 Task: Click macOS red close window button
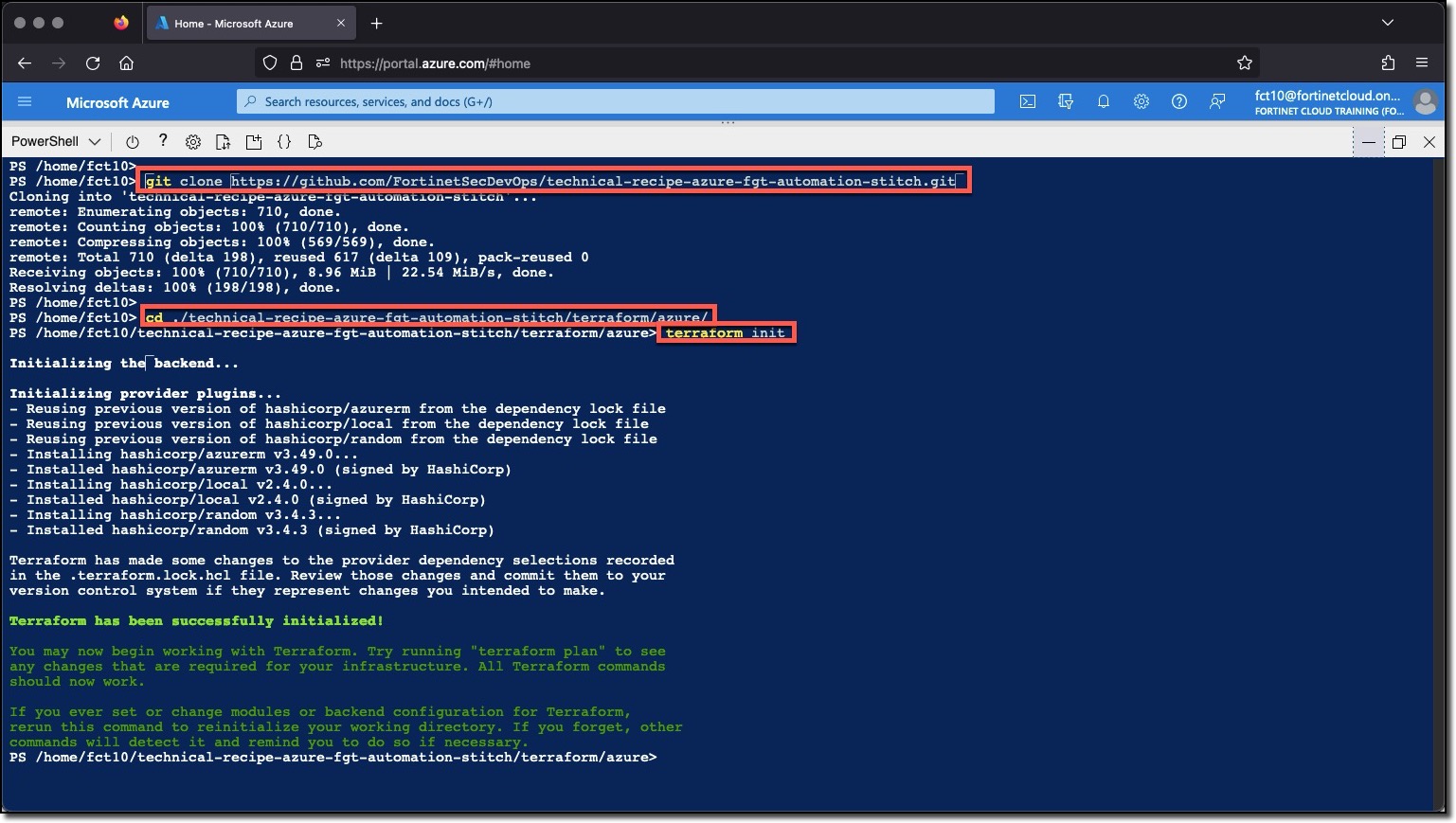coord(20,23)
